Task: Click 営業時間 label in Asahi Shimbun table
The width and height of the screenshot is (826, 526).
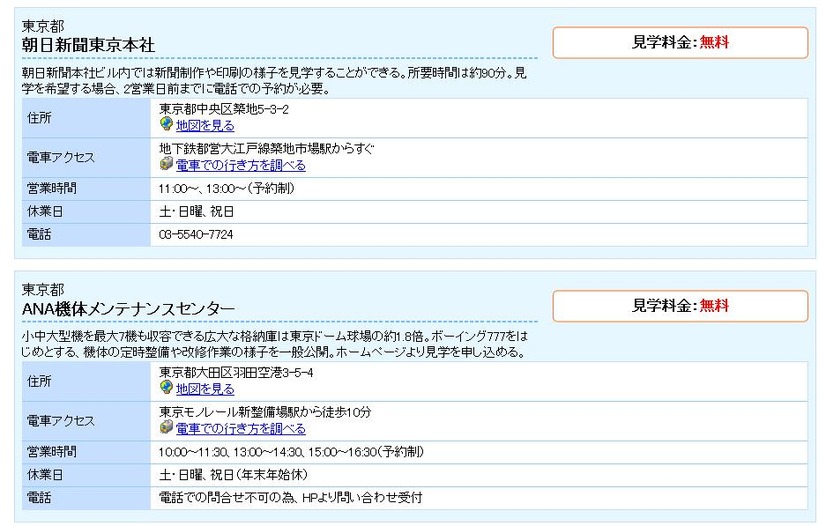Action: (x=52, y=188)
